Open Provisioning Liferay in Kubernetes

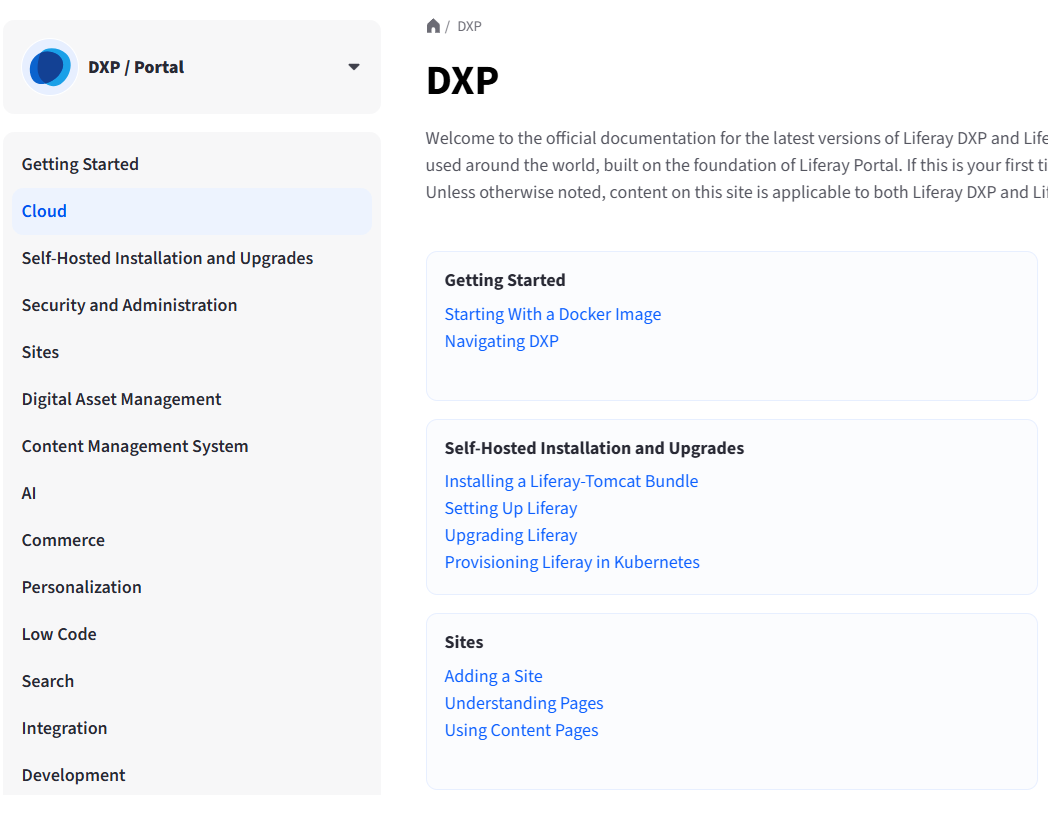coord(572,562)
